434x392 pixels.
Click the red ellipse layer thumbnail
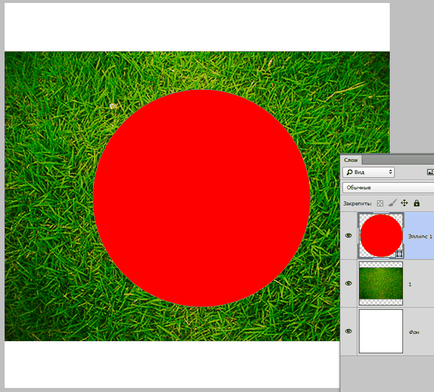click(x=381, y=236)
